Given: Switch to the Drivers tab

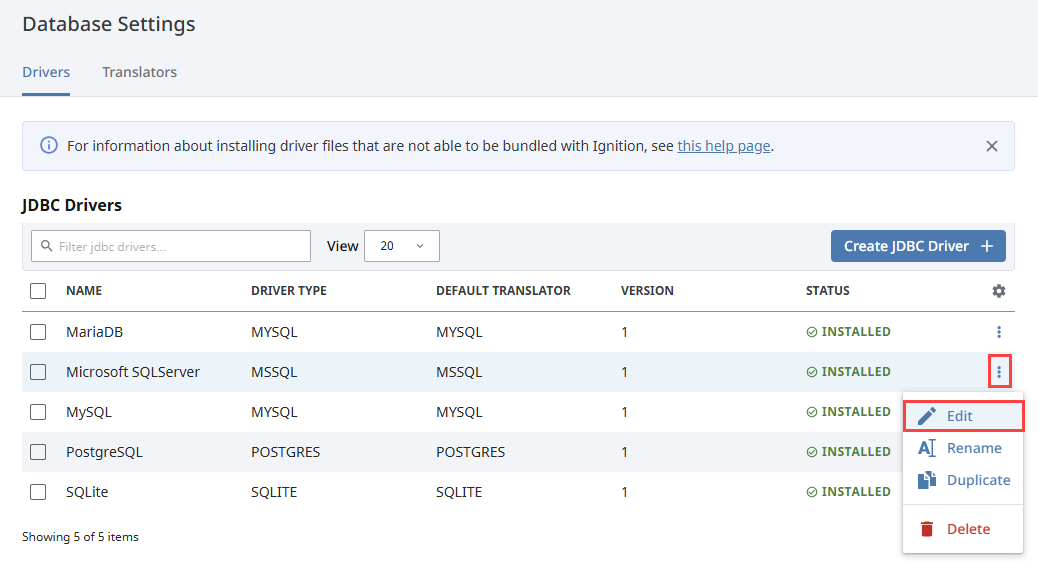Looking at the screenshot, I should tap(46, 72).
